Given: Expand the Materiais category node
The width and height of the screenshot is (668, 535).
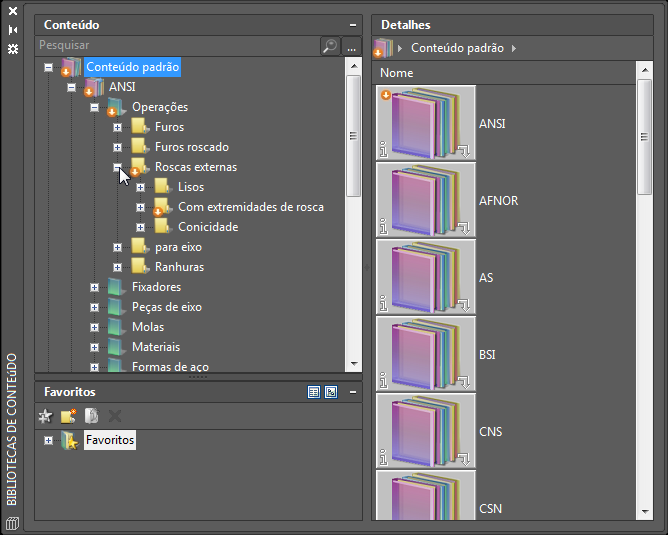Looking at the screenshot, I should [x=95, y=348].
